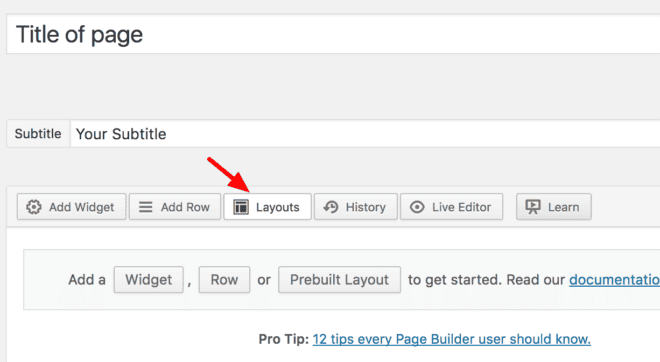
Task: Select the Add Widget toolbar button
Action: pyautogui.click(x=72, y=207)
